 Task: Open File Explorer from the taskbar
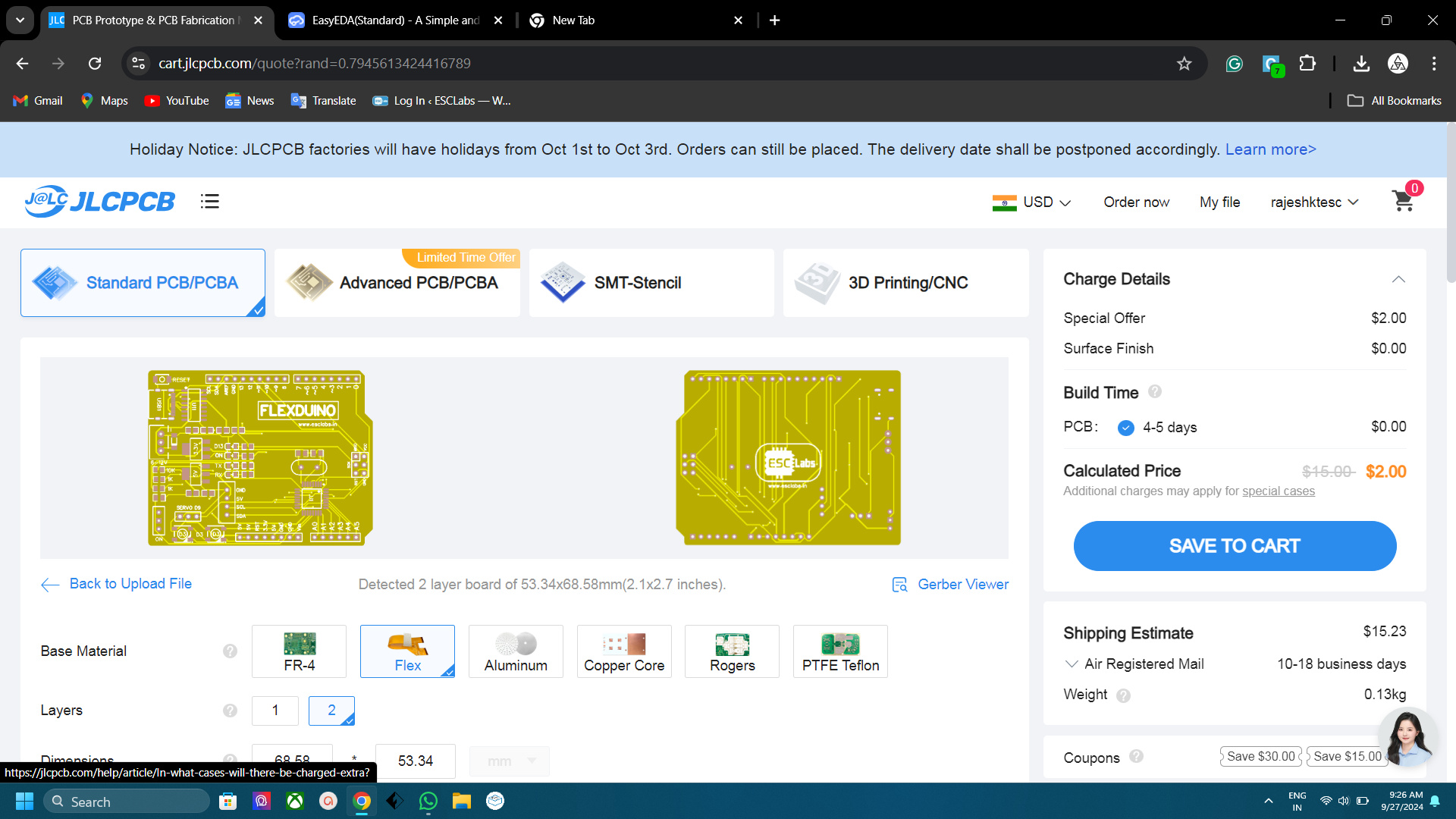(x=462, y=802)
